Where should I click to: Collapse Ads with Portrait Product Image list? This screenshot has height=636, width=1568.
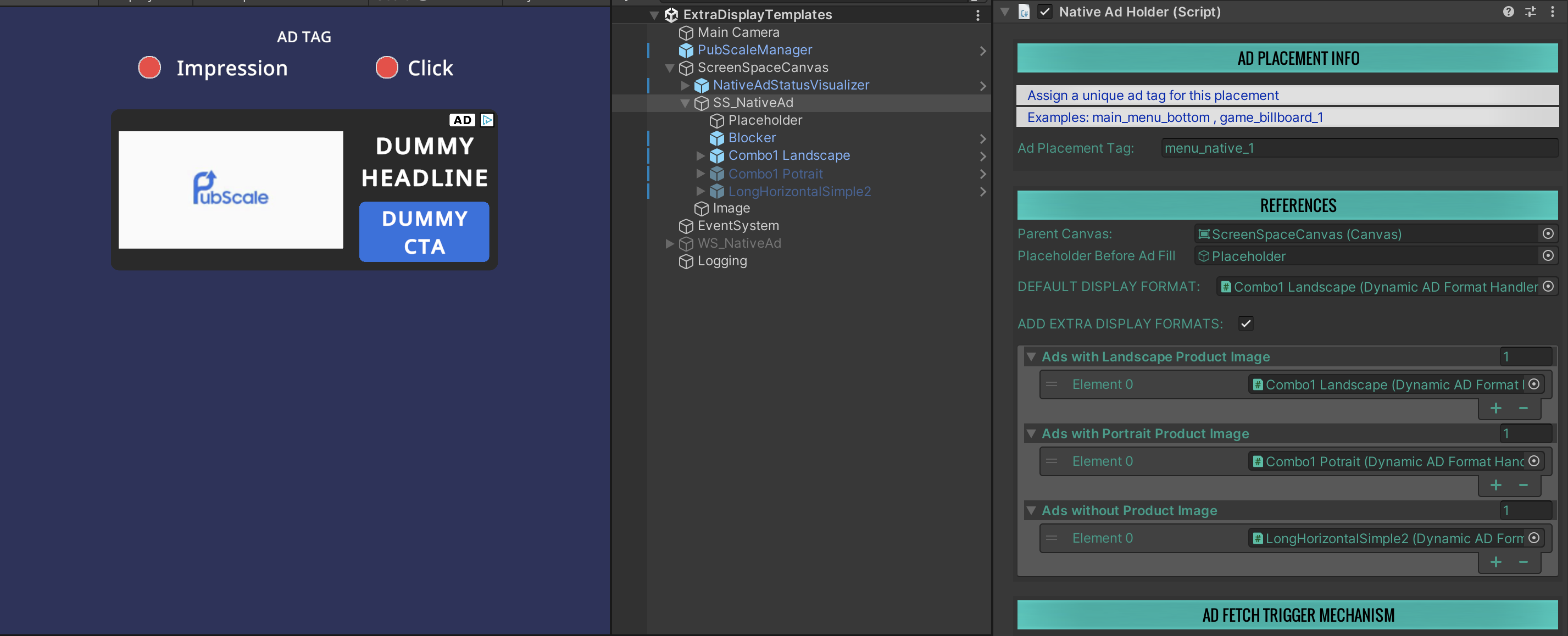click(x=1031, y=433)
